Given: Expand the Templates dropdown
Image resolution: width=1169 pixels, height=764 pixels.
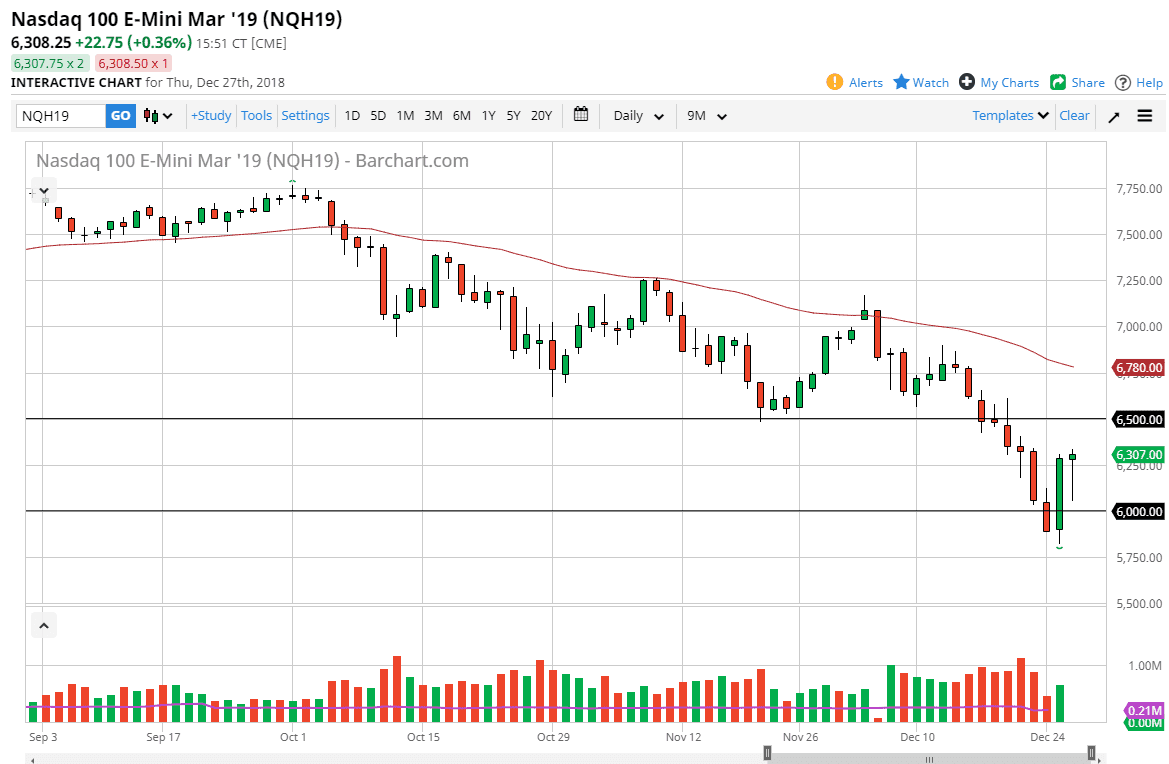Looking at the screenshot, I should pyautogui.click(x=1009, y=115).
